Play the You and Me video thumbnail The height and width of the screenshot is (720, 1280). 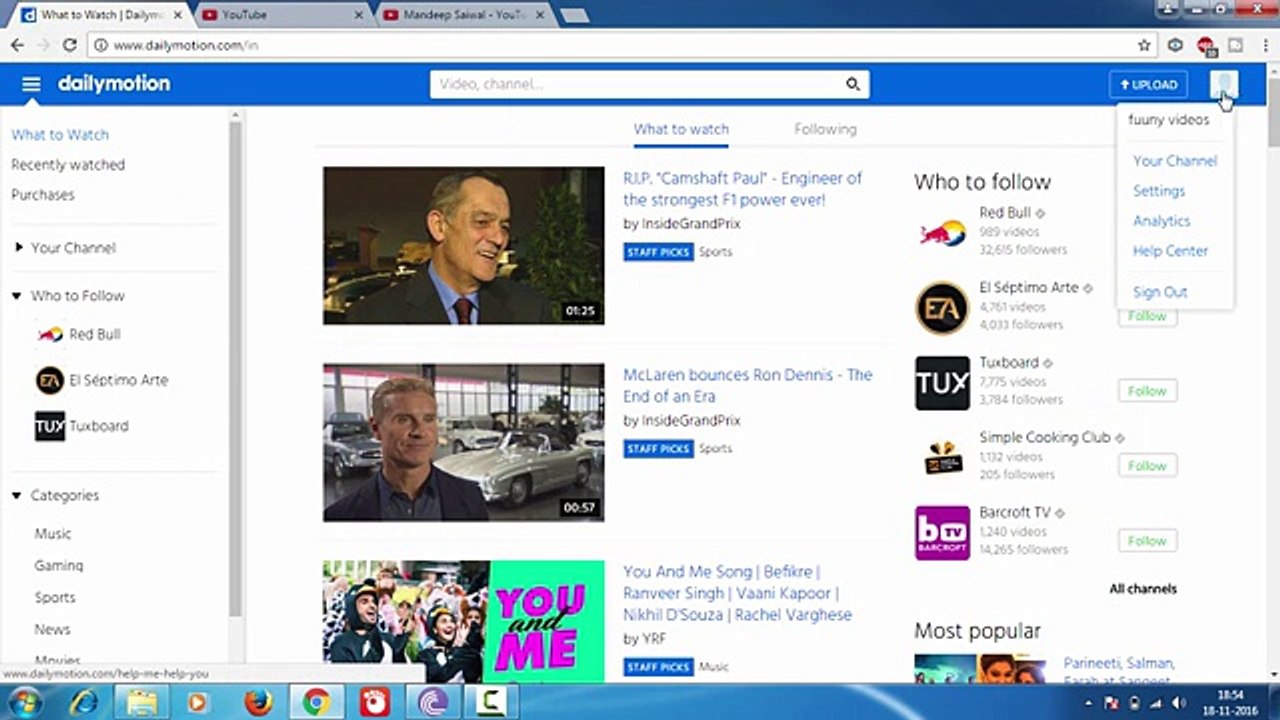click(464, 621)
